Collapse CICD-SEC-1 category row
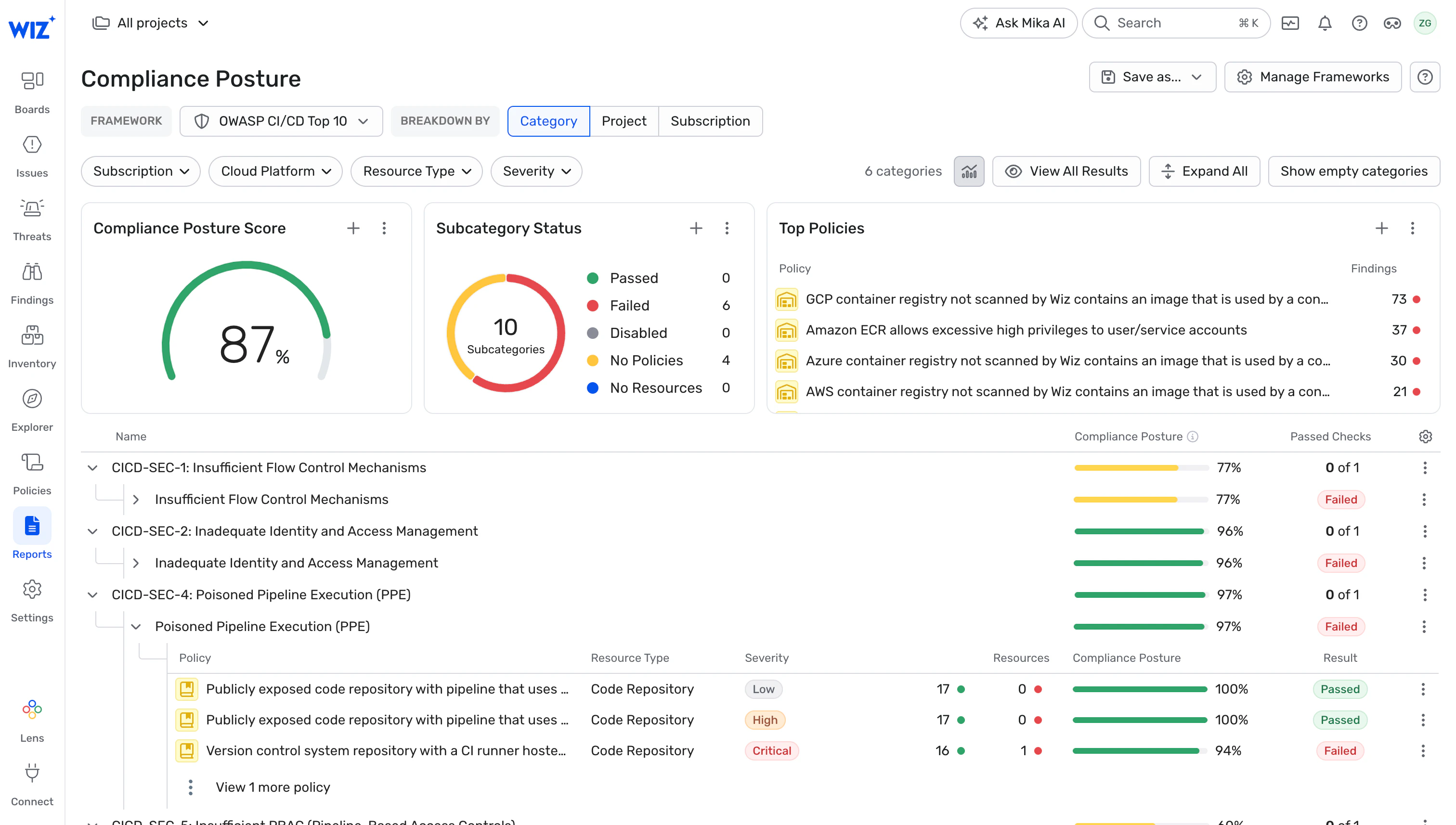This screenshot has height=825, width=1456. [x=92, y=468]
